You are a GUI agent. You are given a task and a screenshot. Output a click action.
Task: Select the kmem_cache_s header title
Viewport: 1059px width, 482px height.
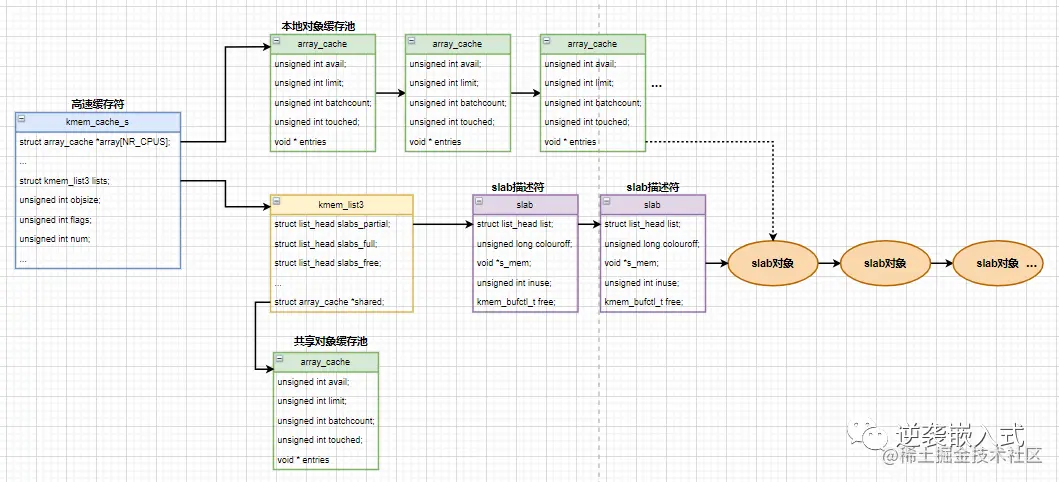(x=98, y=122)
